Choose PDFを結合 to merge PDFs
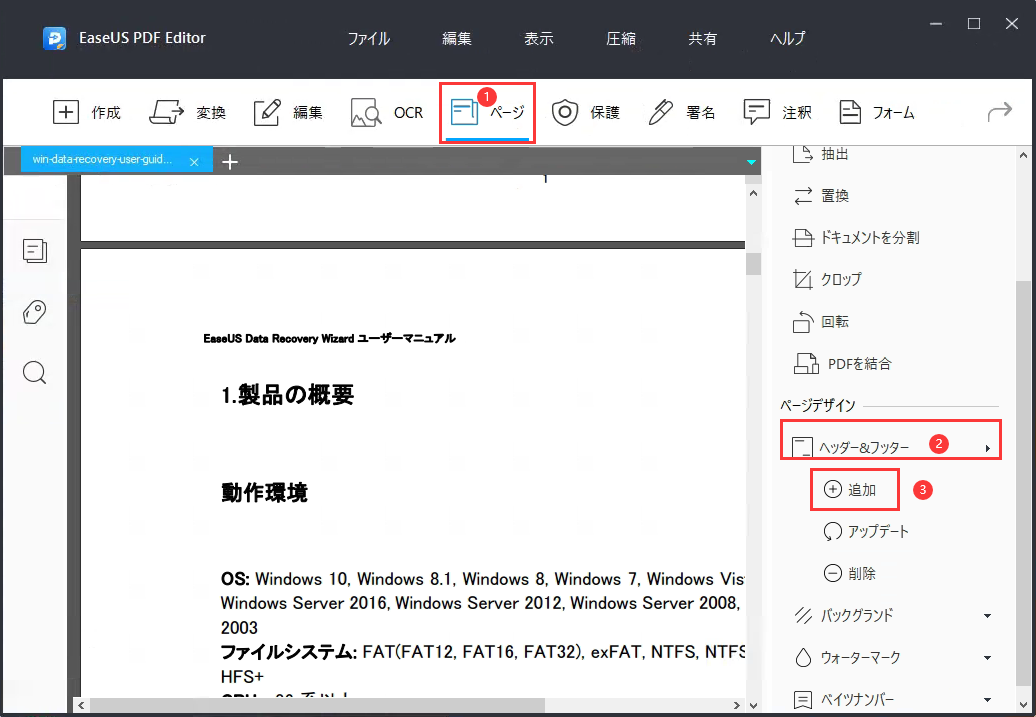The height and width of the screenshot is (717, 1036). 855,363
